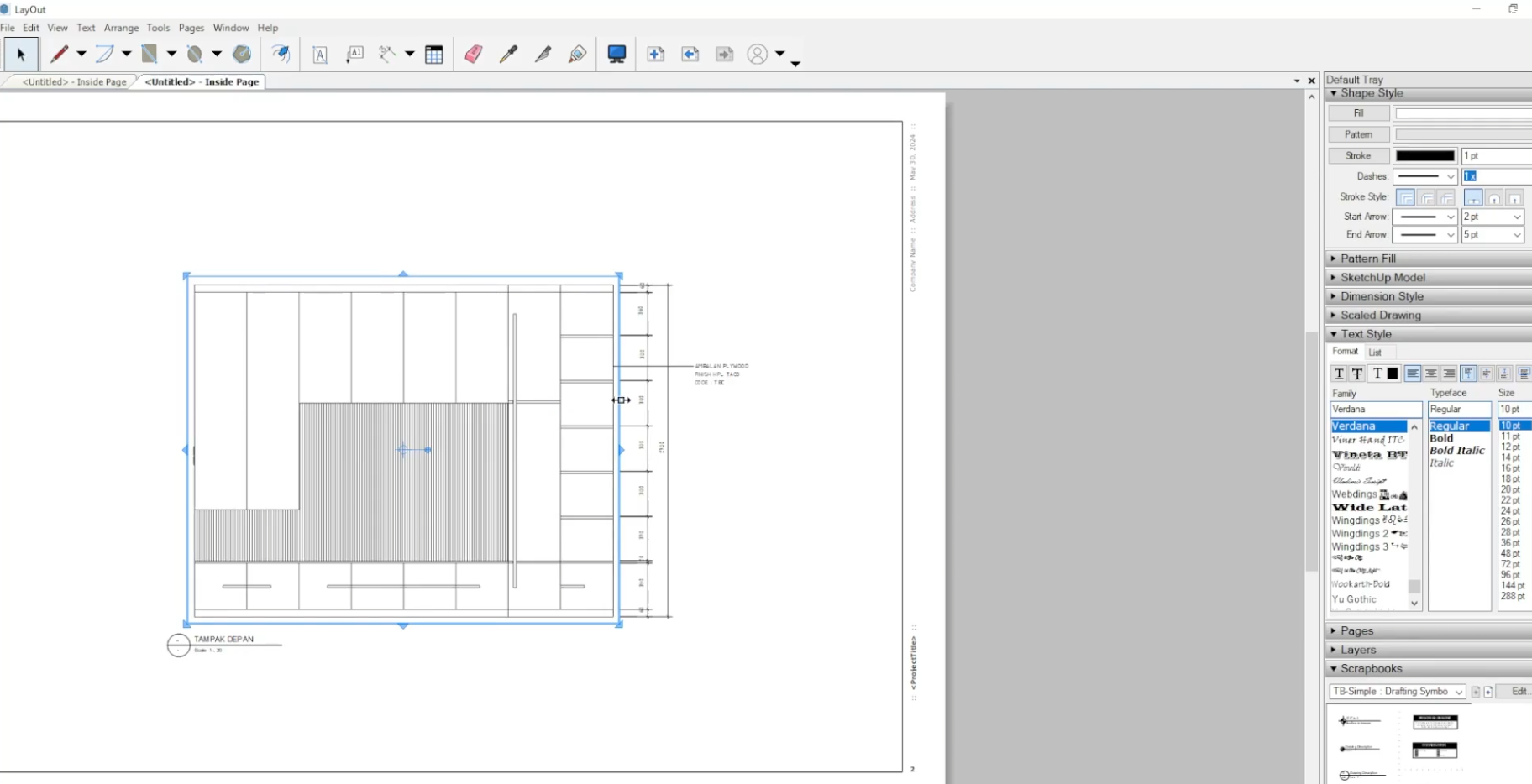Enable center text alignment
Image resolution: width=1532 pixels, height=784 pixels.
1431,374
